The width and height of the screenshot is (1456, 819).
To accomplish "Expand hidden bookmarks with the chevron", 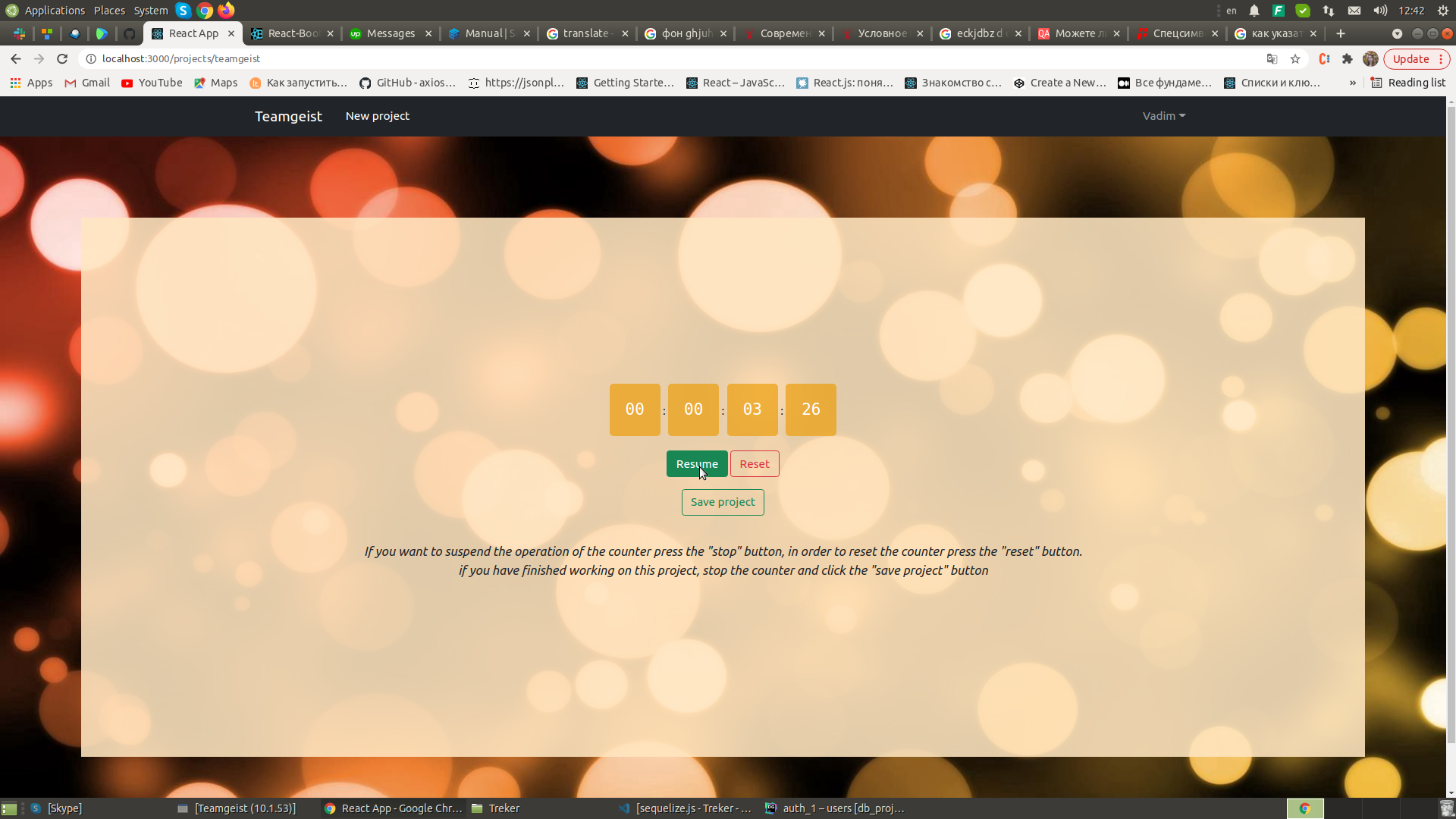I will pyautogui.click(x=1353, y=83).
